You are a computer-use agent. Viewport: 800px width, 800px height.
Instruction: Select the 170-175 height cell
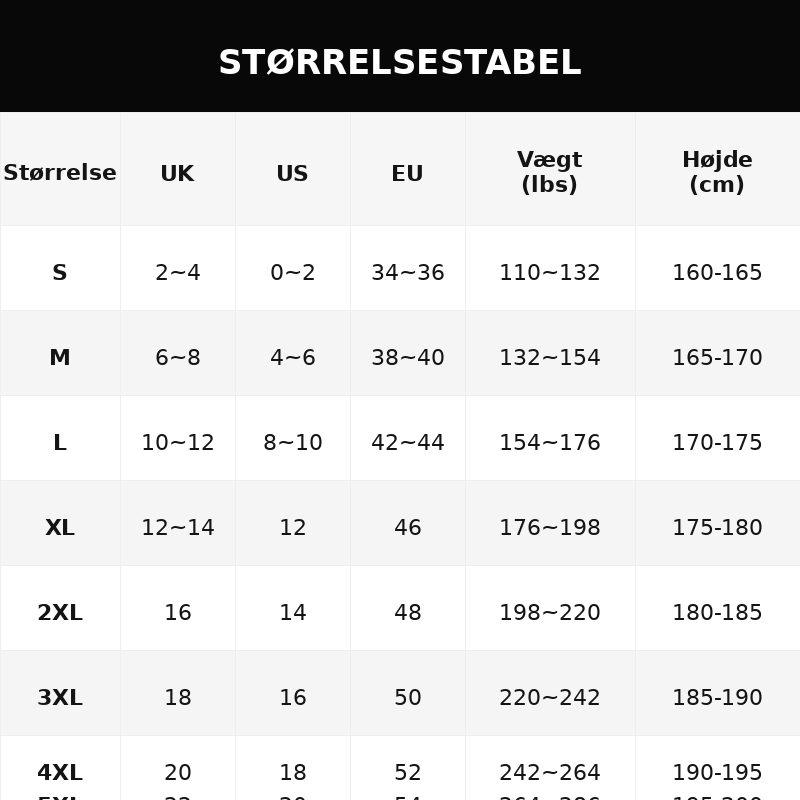point(717,442)
